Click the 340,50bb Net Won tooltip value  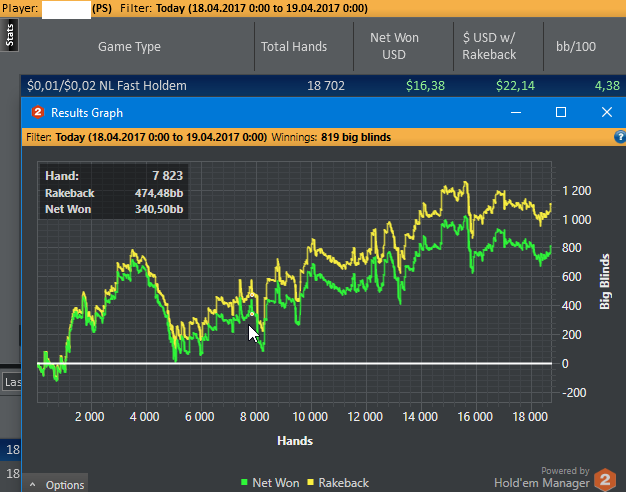click(x=159, y=209)
